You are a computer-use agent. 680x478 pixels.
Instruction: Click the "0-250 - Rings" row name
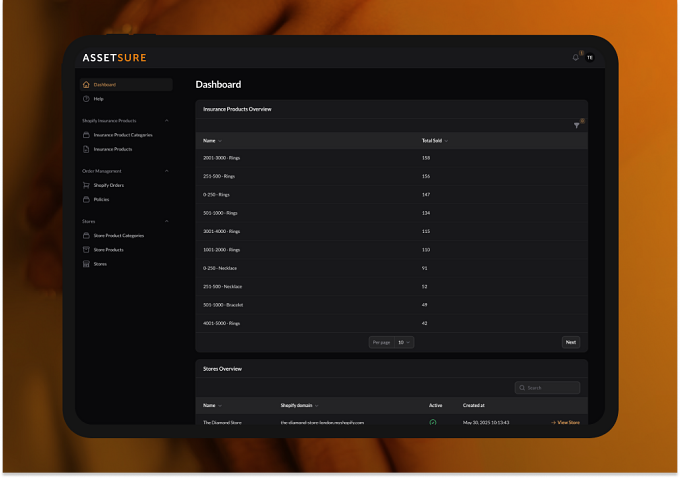216,195
